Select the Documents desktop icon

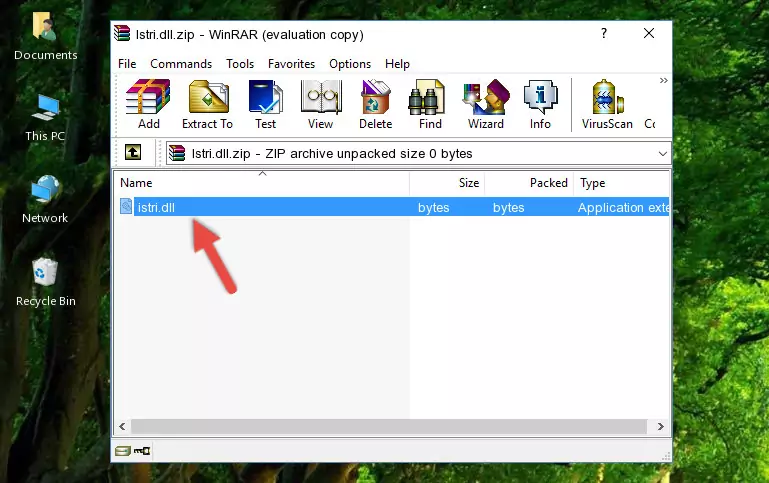46,37
